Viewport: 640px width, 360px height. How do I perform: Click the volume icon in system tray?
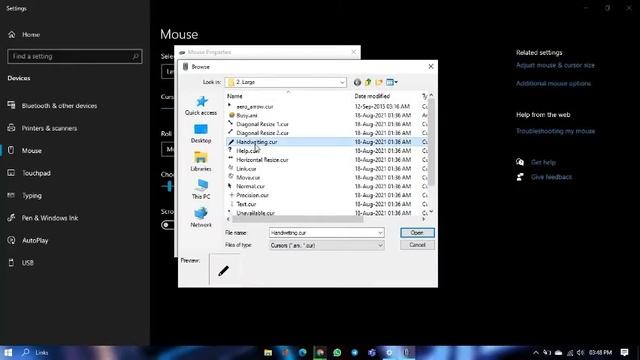point(580,353)
